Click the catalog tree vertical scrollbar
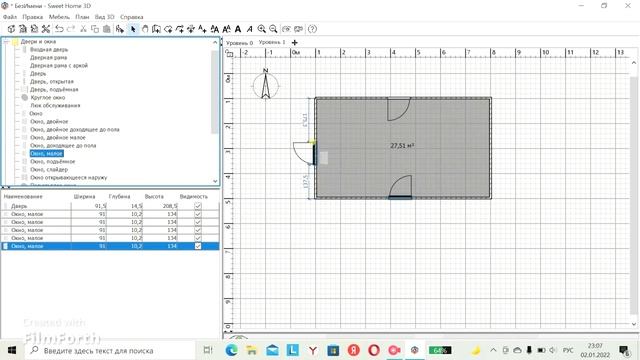Screen dimensions: 640x360 pyautogui.click(x=215, y=92)
